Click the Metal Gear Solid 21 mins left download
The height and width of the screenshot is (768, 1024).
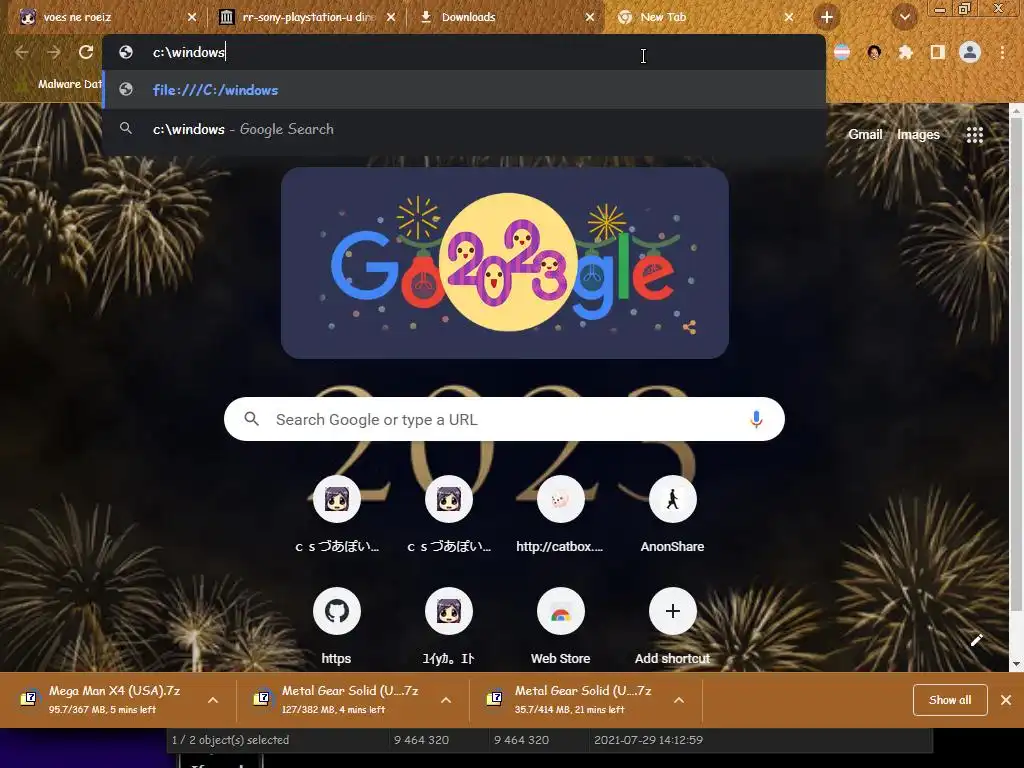click(x=583, y=699)
